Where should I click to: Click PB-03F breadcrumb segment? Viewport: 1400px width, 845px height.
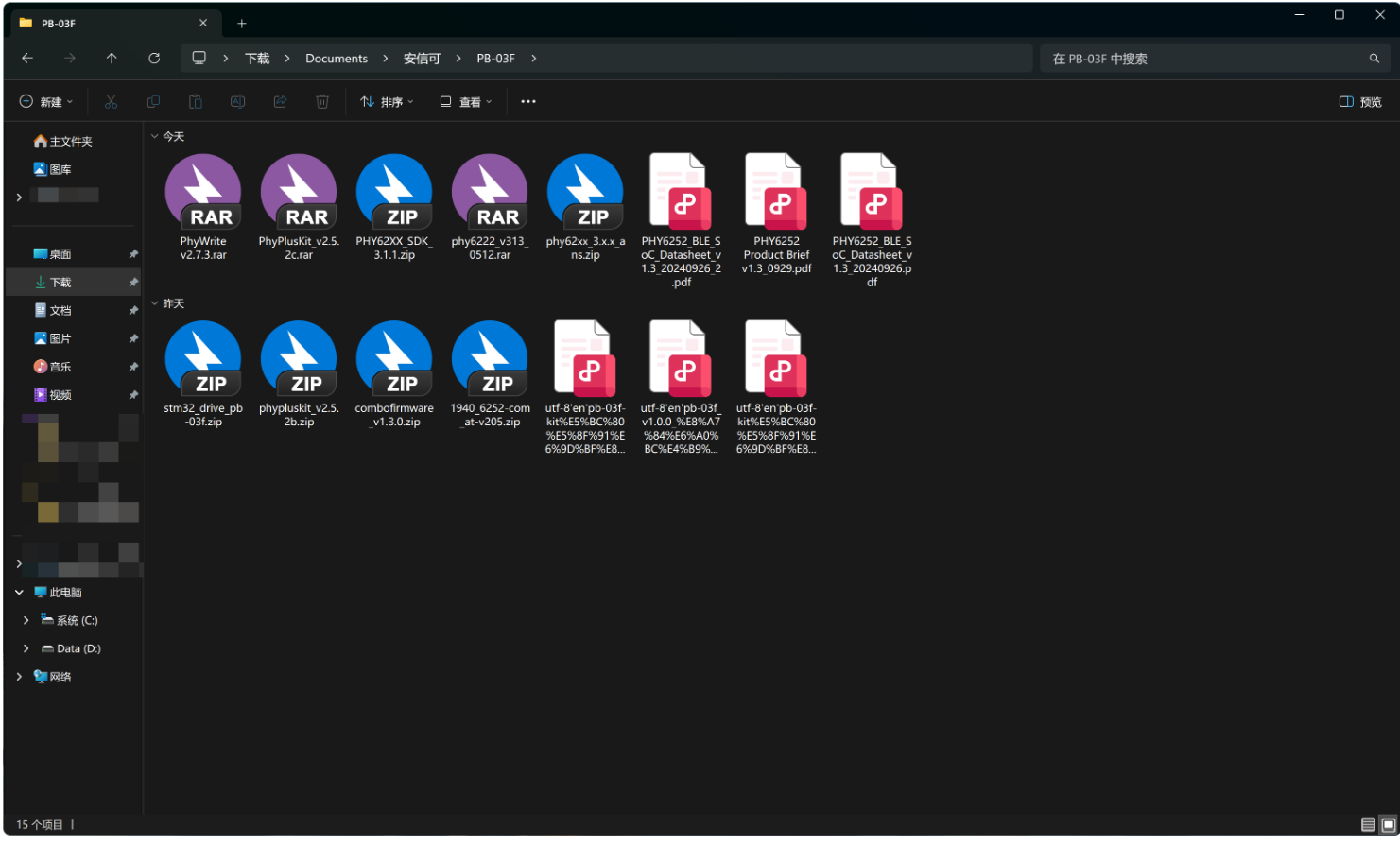pyautogui.click(x=495, y=59)
